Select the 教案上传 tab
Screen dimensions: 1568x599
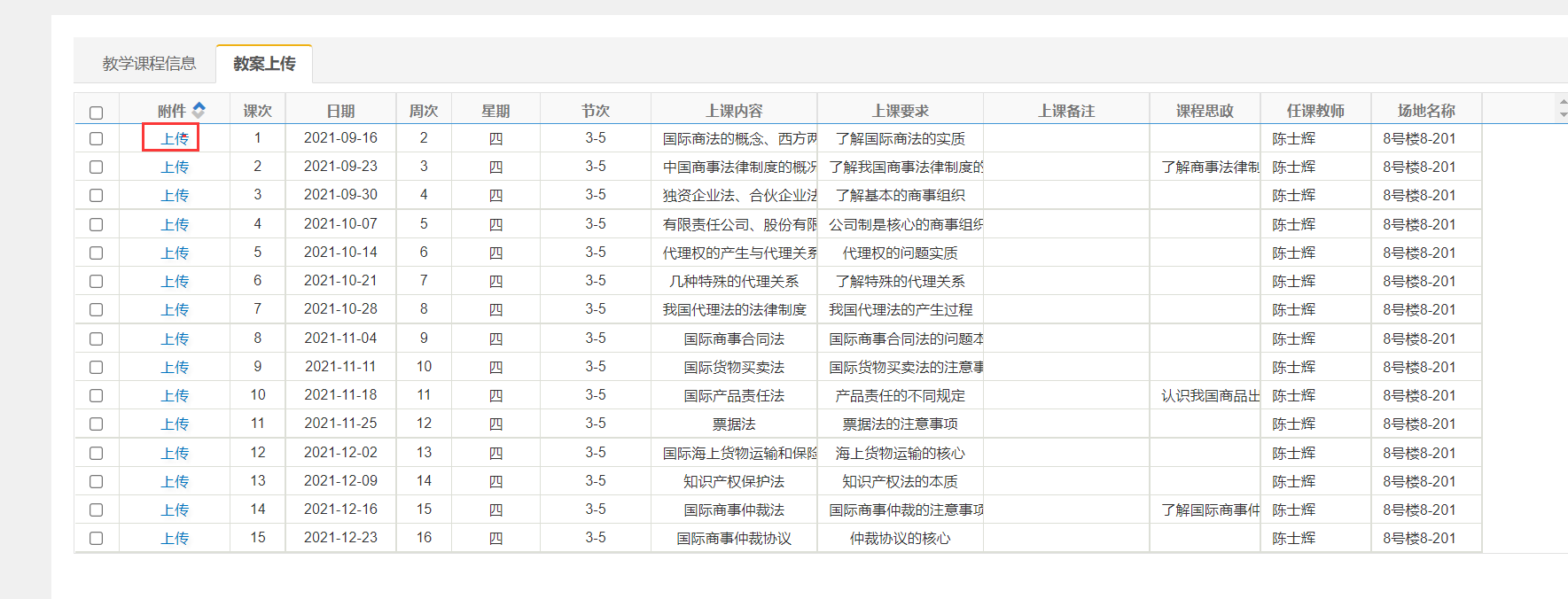coord(264,64)
